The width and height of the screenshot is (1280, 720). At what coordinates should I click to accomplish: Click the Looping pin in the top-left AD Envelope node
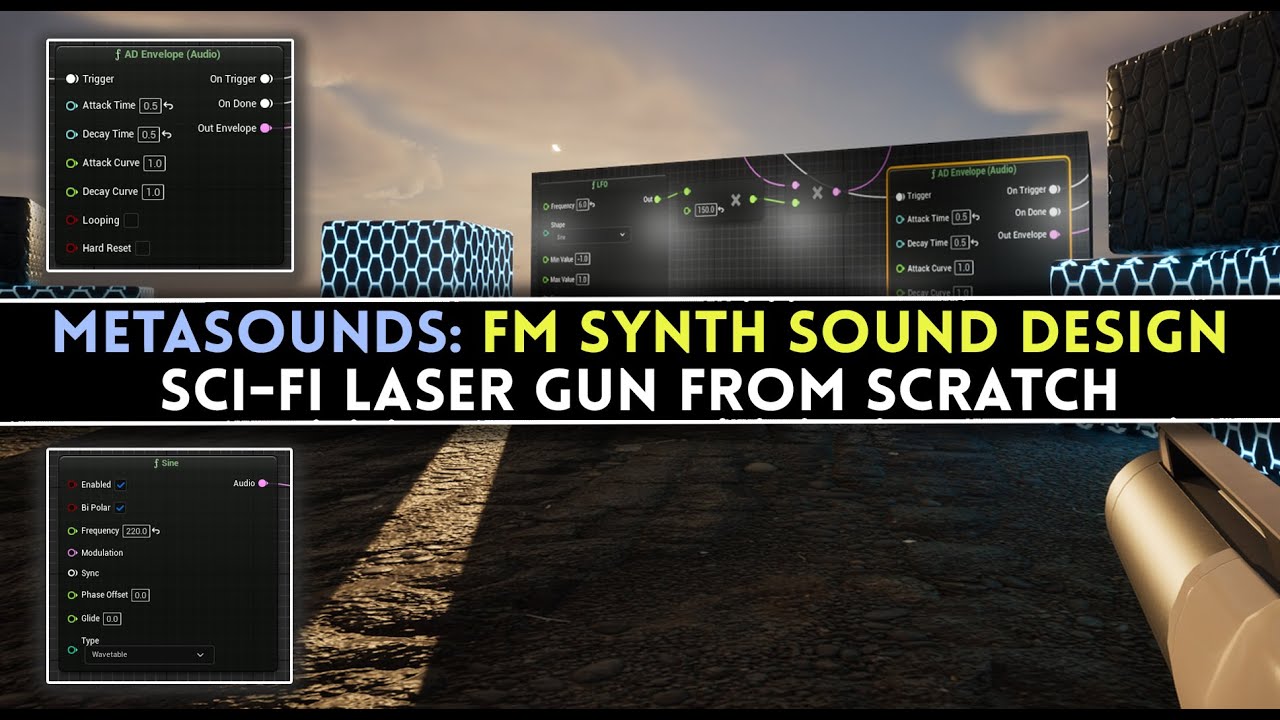click(72, 220)
